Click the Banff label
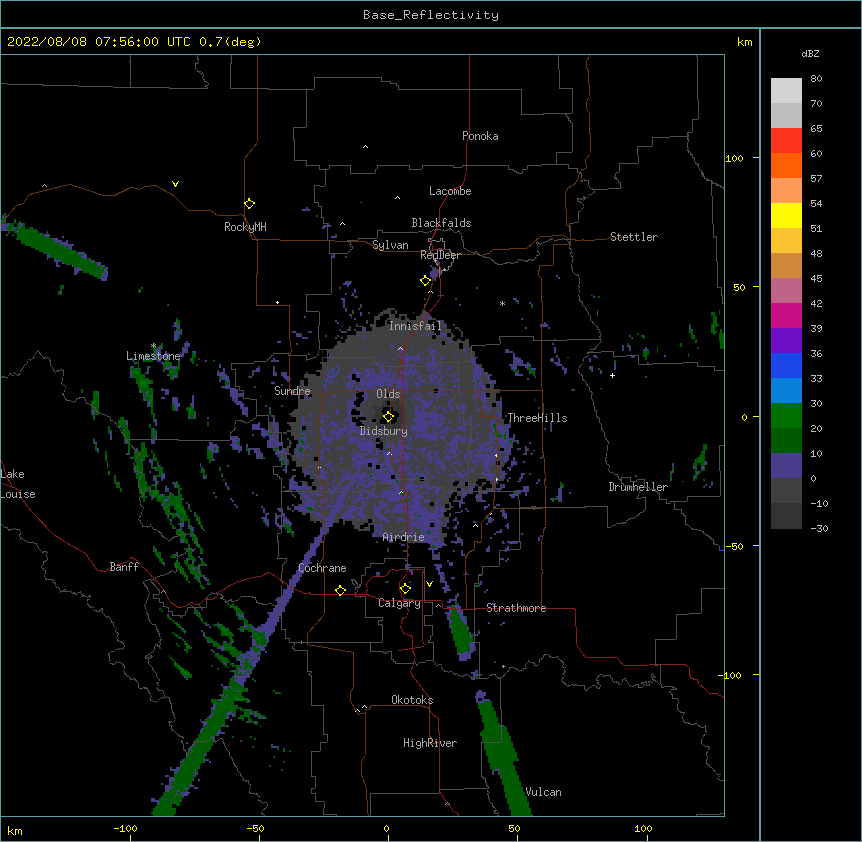The width and height of the screenshot is (862, 842). point(124,567)
